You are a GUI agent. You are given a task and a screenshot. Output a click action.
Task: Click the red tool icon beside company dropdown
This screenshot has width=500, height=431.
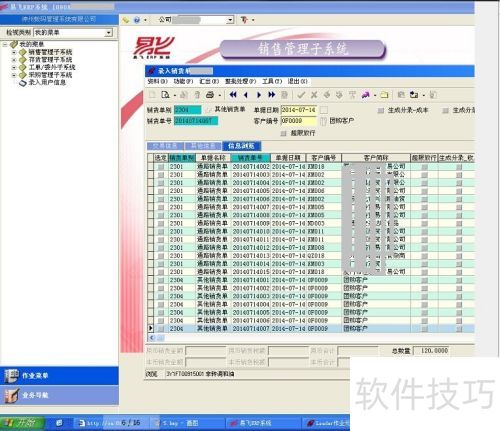pyautogui.click(x=244, y=20)
